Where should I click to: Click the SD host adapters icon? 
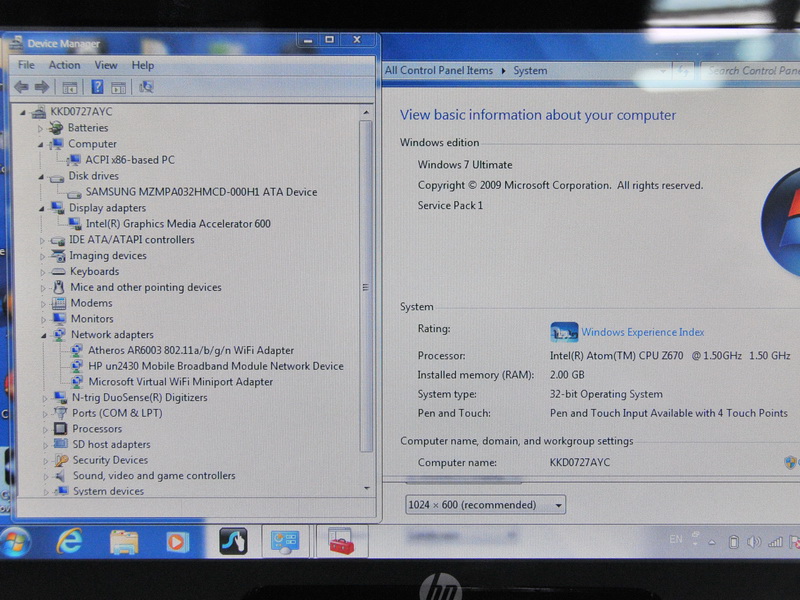point(61,444)
